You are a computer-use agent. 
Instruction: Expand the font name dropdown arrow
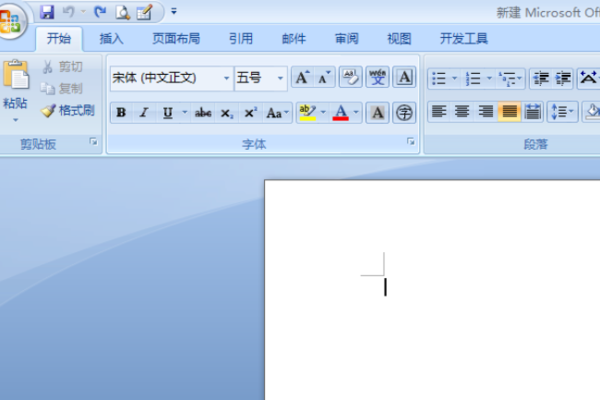pos(227,78)
